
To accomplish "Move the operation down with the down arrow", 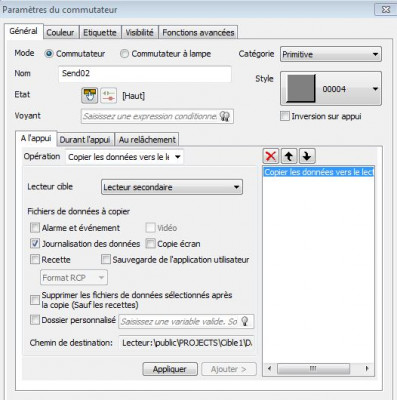I will tap(307, 156).
